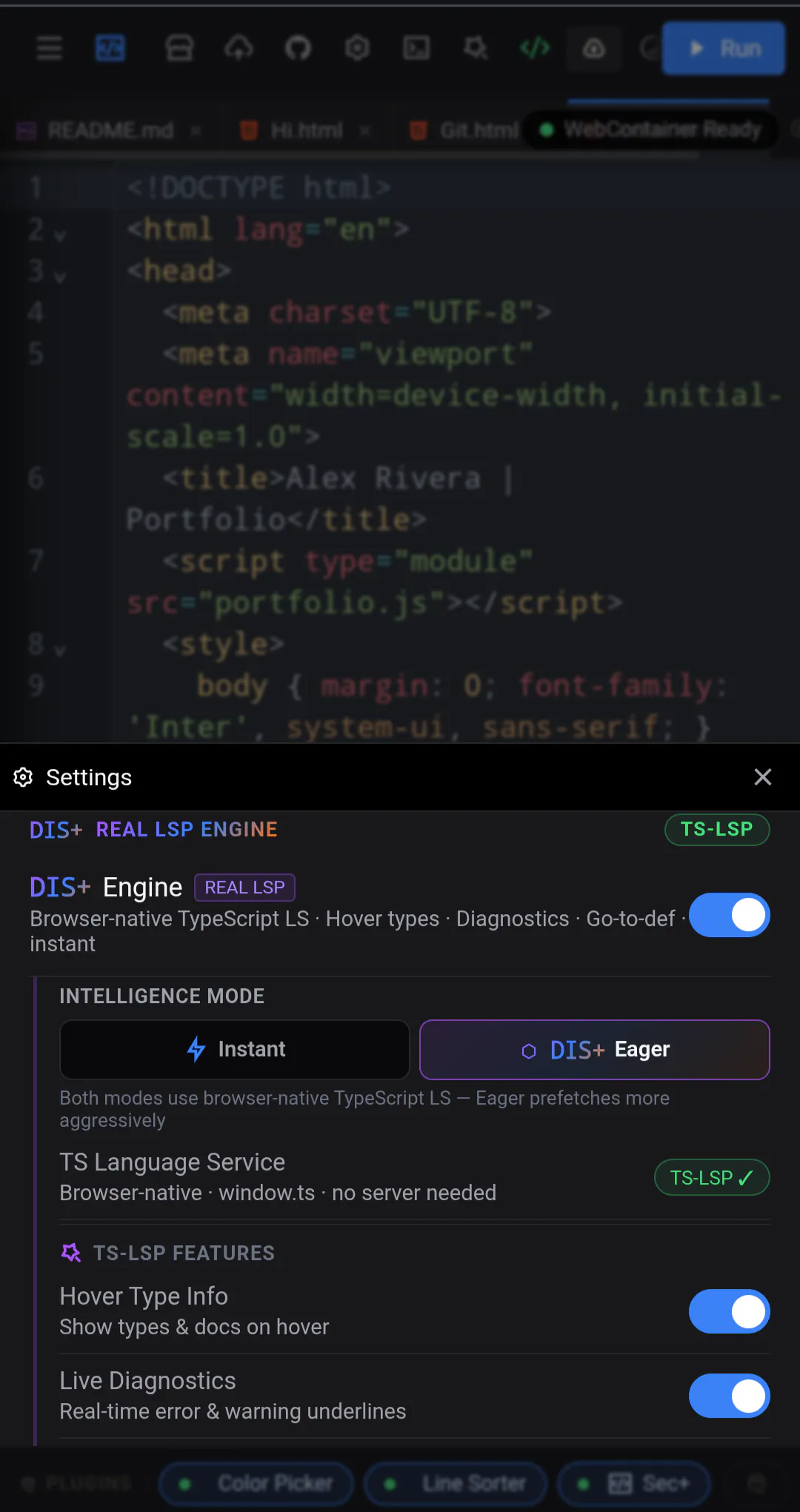The height and width of the screenshot is (1512, 800).
Task: Toggle the DIS+ Engine switch
Action: point(730,915)
